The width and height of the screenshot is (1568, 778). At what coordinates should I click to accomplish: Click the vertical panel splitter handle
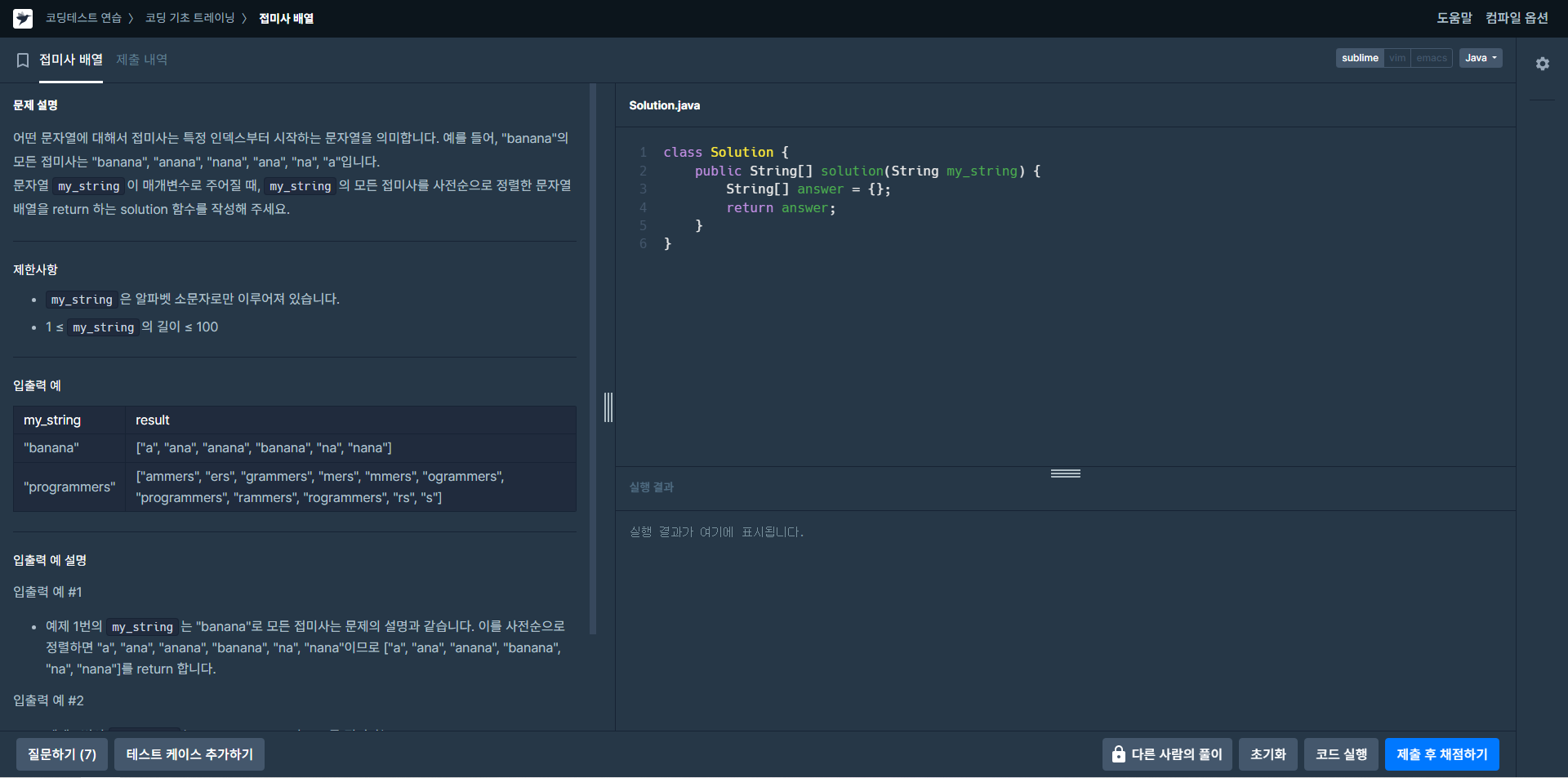click(x=608, y=407)
